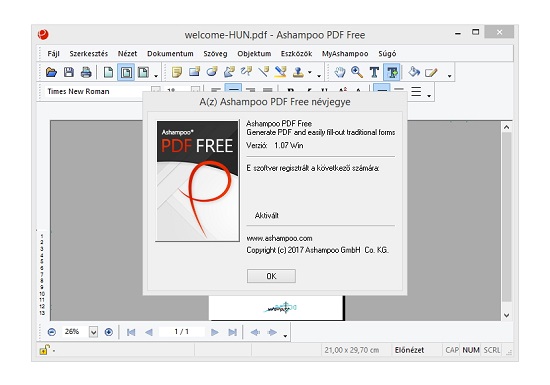Go to the previous page
This screenshot has height=385, width=550.
click(149, 332)
